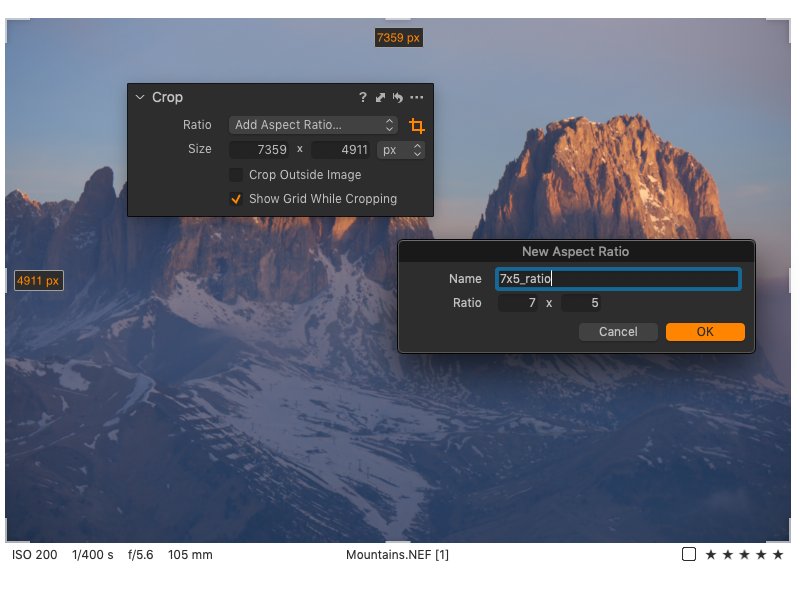The width and height of the screenshot is (800, 595).
Task: Set rating to three stars
Action: pos(744,555)
